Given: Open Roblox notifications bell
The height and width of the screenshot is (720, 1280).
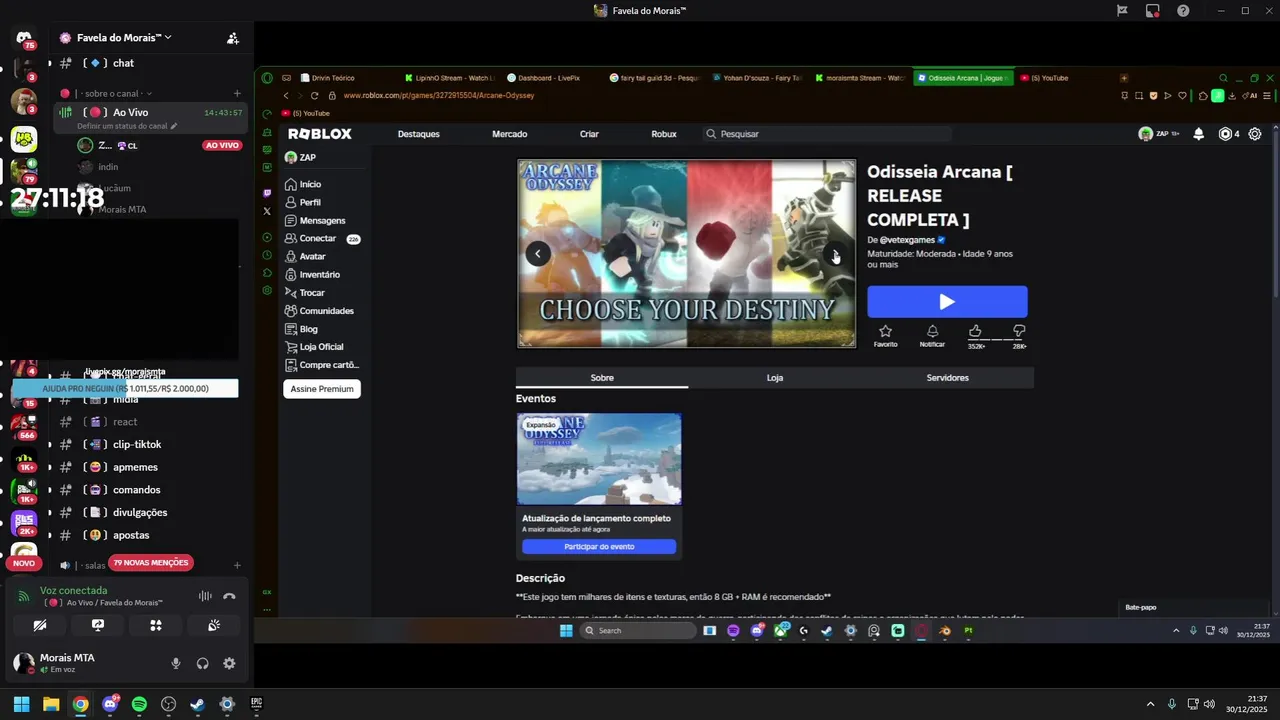Looking at the screenshot, I should click(1198, 134).
